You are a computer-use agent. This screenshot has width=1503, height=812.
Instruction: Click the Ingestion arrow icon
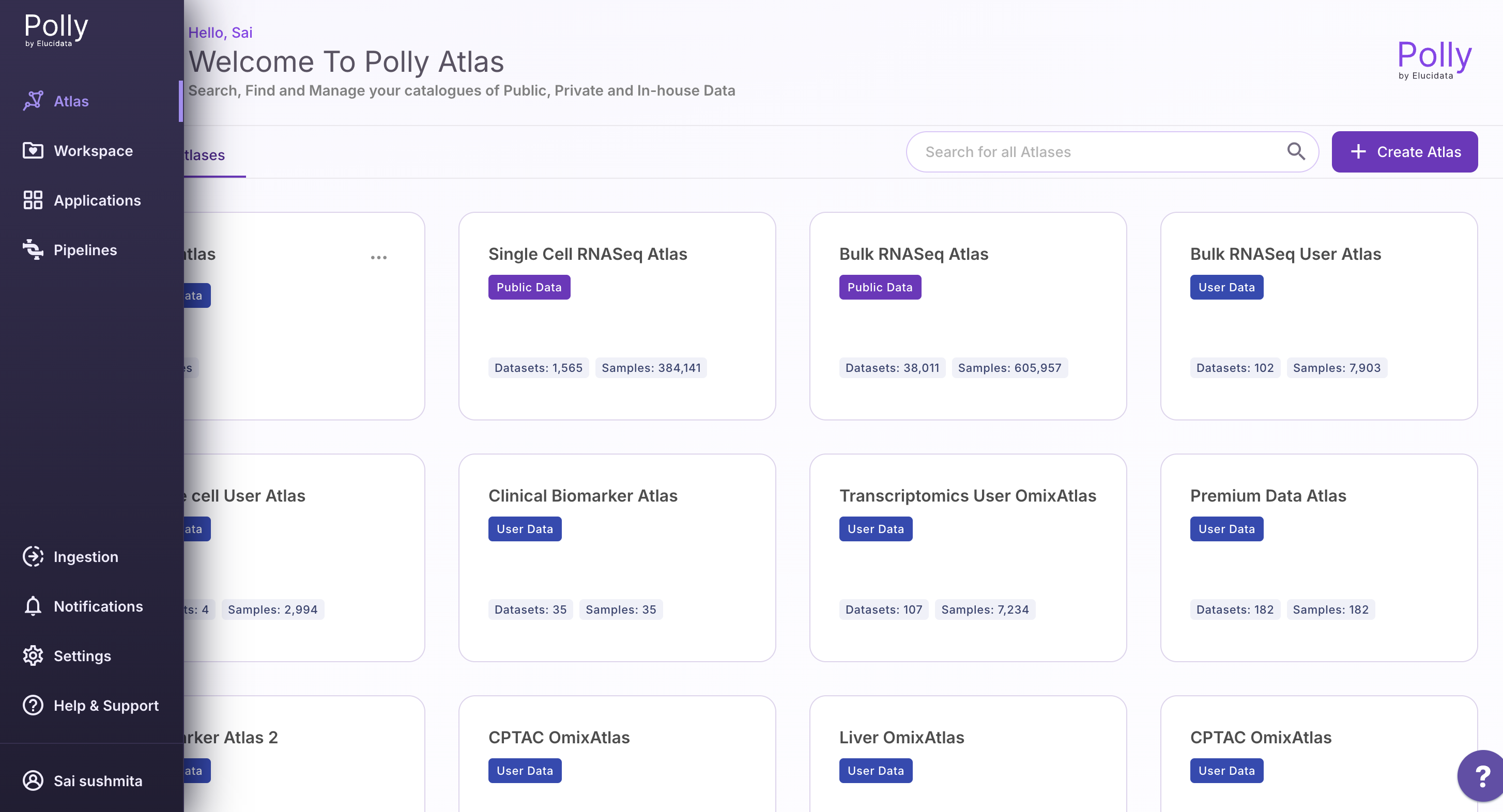click(33, 556)
